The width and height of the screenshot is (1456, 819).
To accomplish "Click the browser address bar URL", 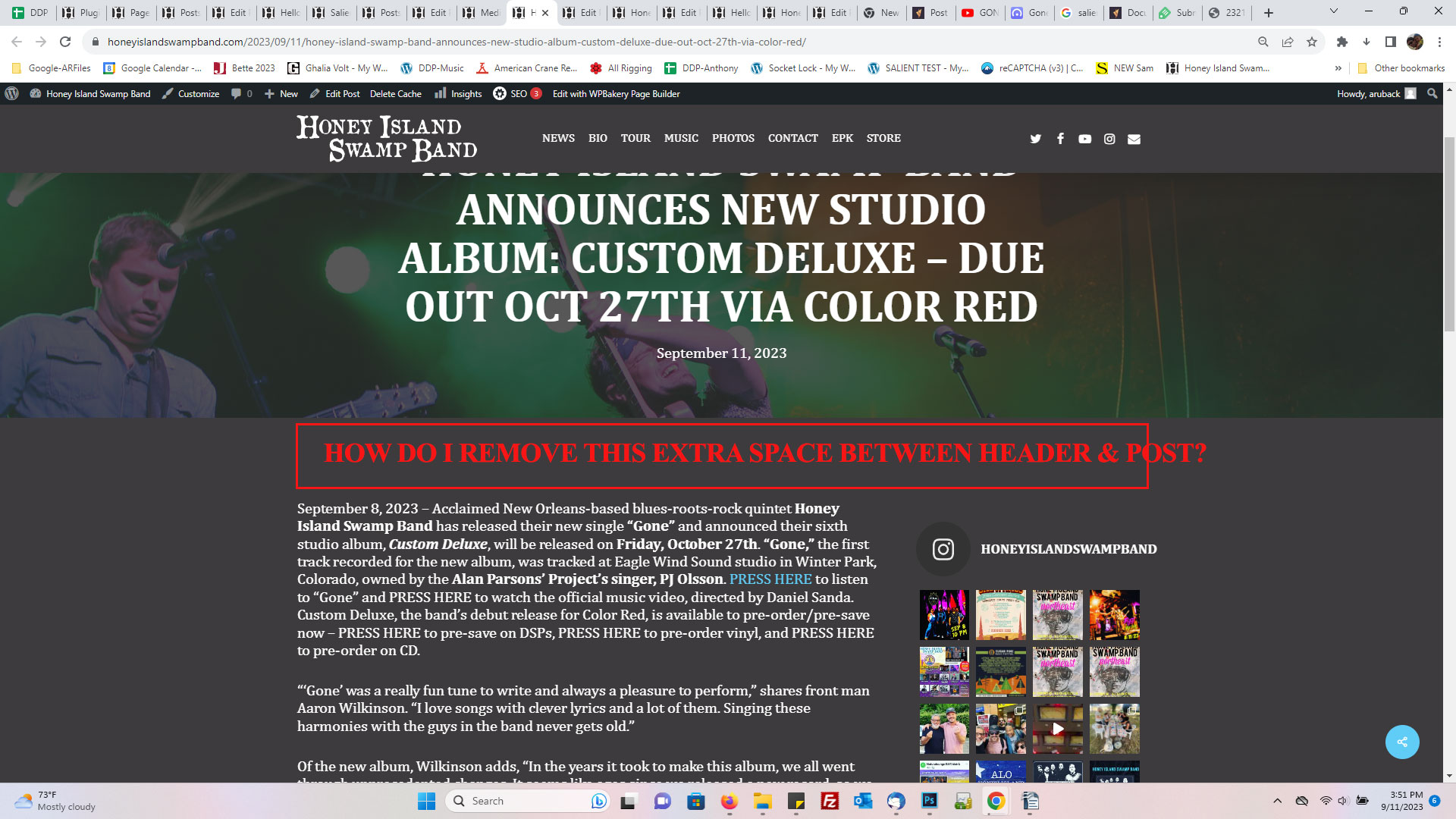I will coord(457,42).
